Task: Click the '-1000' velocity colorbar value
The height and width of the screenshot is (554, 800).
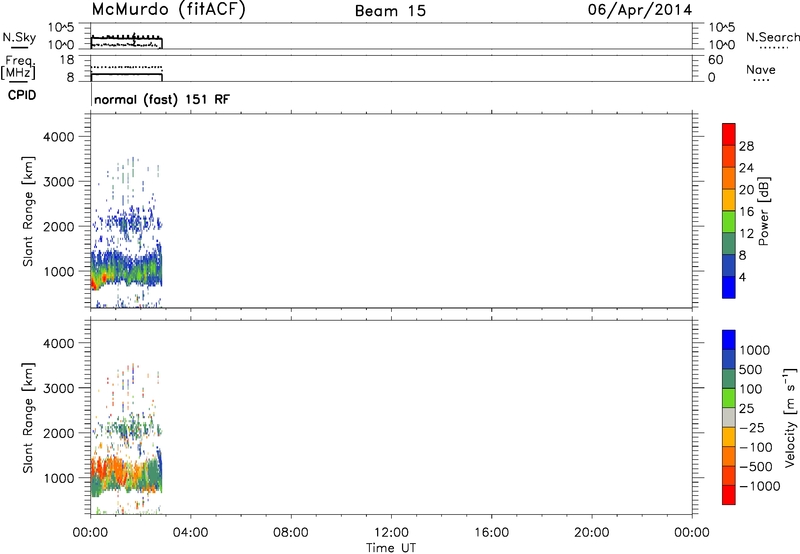Action: click(x=760, y=486)
